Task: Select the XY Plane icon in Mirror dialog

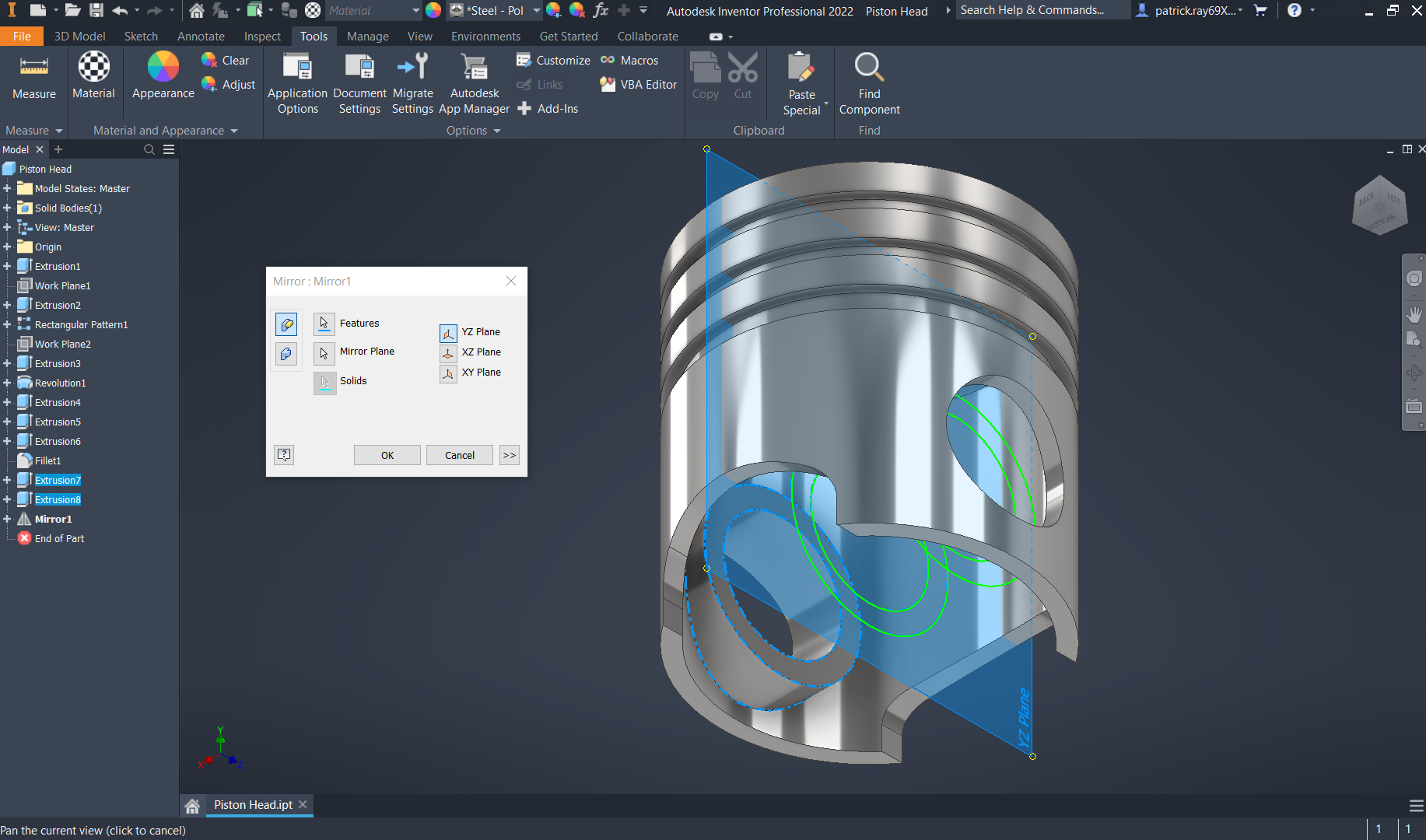Action: [x=448, y=373]
